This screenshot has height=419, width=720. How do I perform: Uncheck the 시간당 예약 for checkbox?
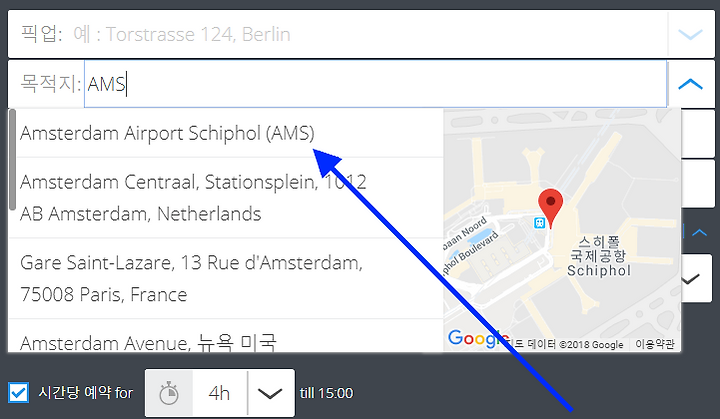[18, 393]
